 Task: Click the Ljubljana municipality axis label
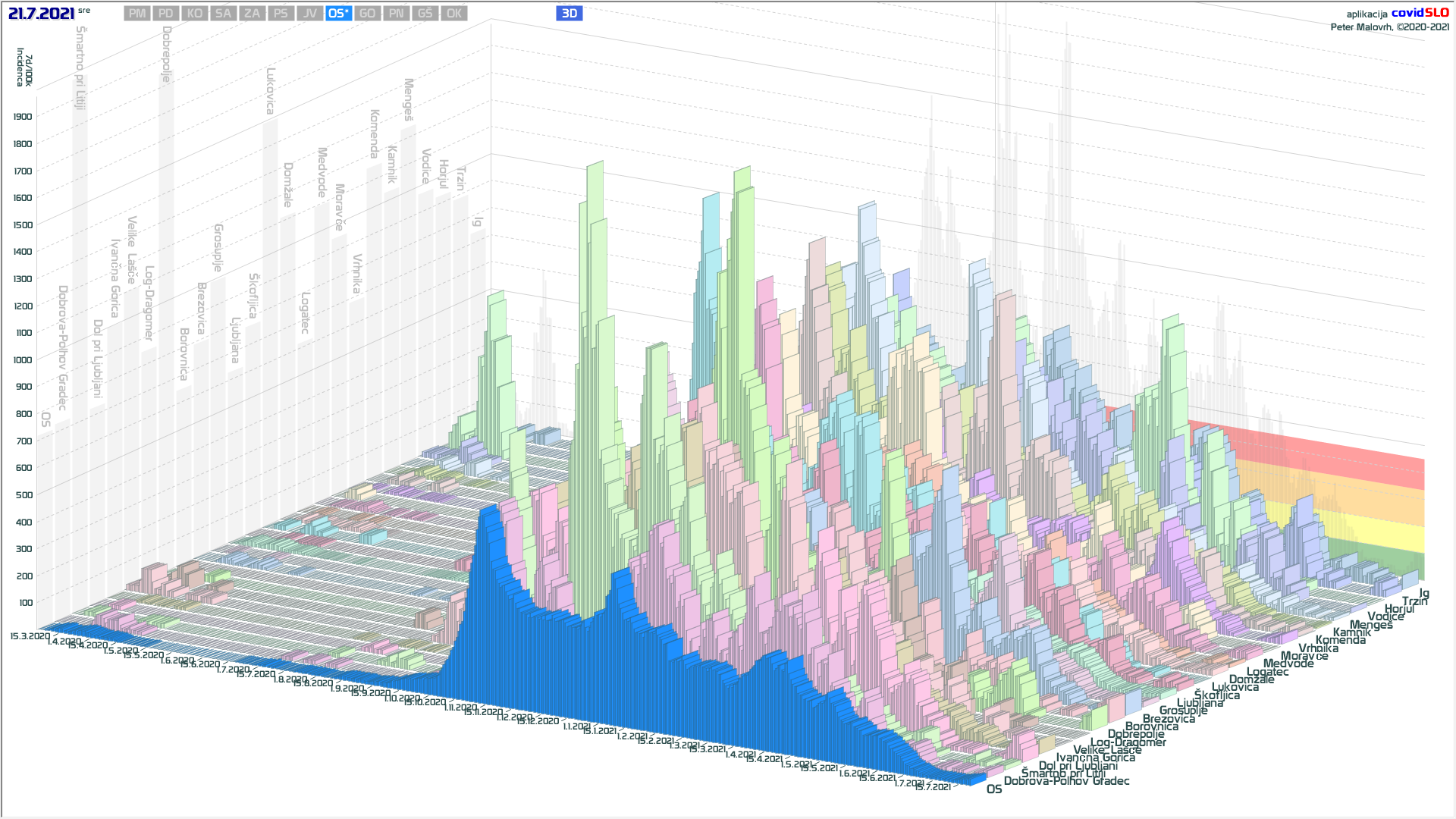1200,703
